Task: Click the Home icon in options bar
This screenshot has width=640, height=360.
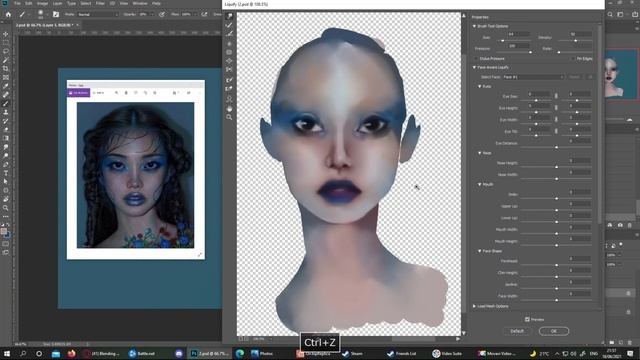Action: tap(8, 14)
